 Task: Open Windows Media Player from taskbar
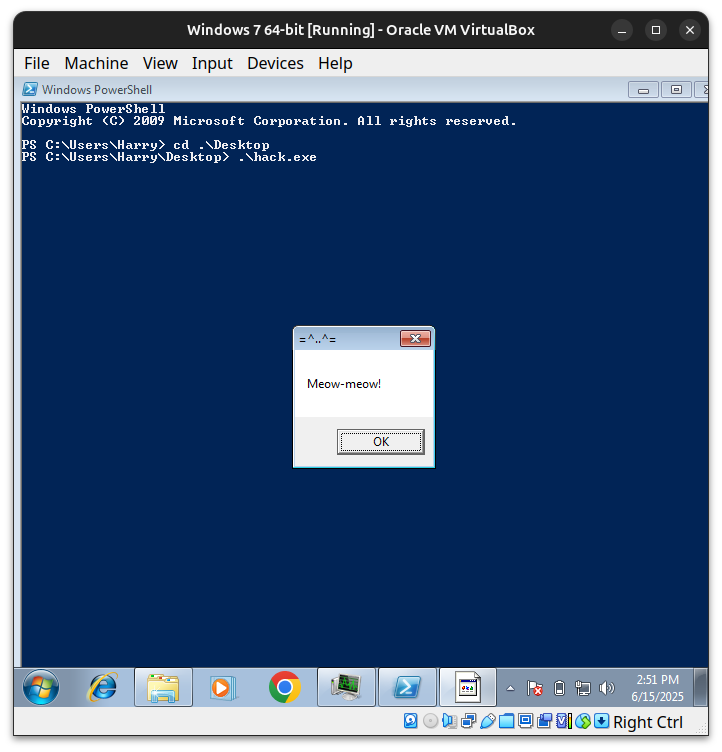(x=222, y=687)
